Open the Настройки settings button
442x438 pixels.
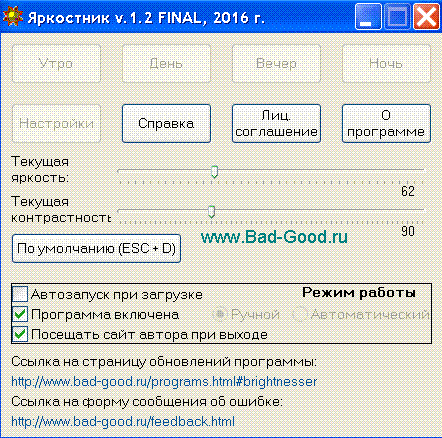[x=56, y=124]
